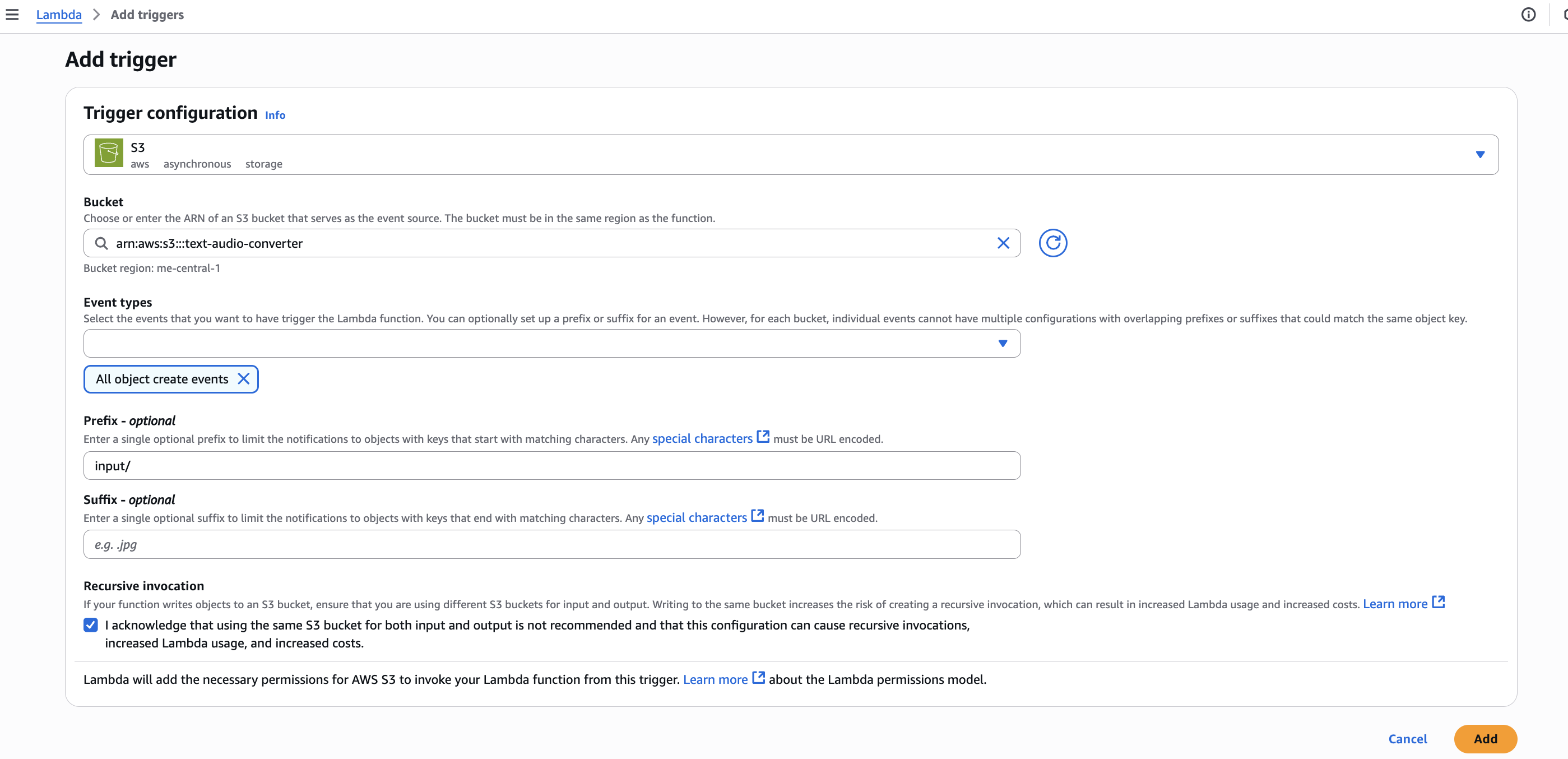Open special characters link under Suffix
Image resolution: width=1568 pixels, height=759 pixels.
point(697,518)
